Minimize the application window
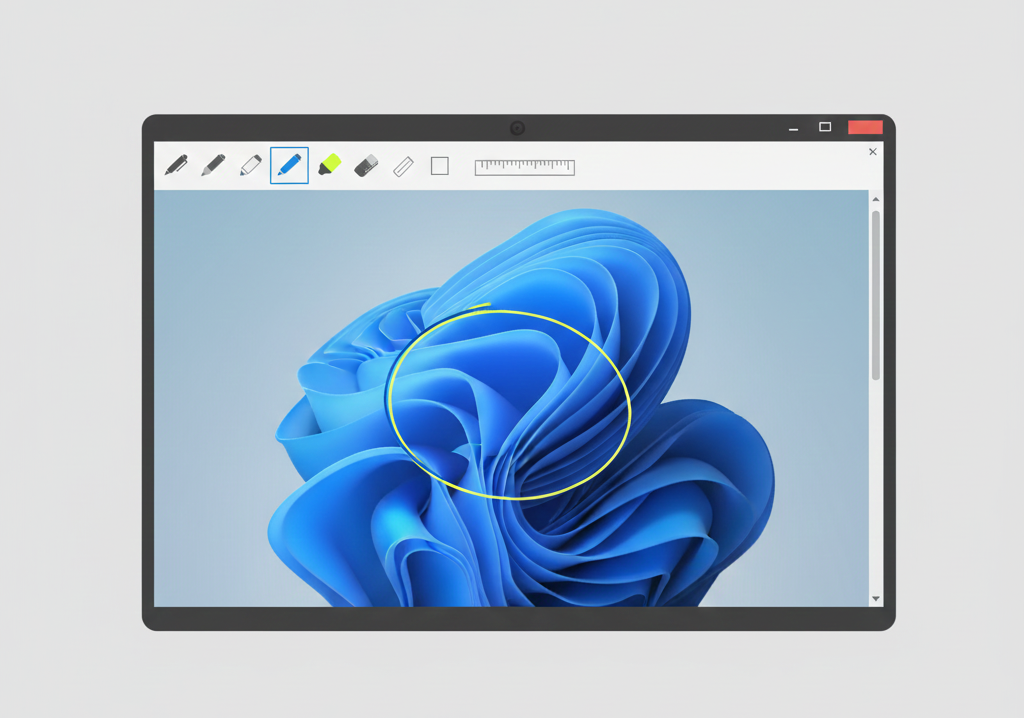This screenshot has width=1024, height=718. click(795, 128)
